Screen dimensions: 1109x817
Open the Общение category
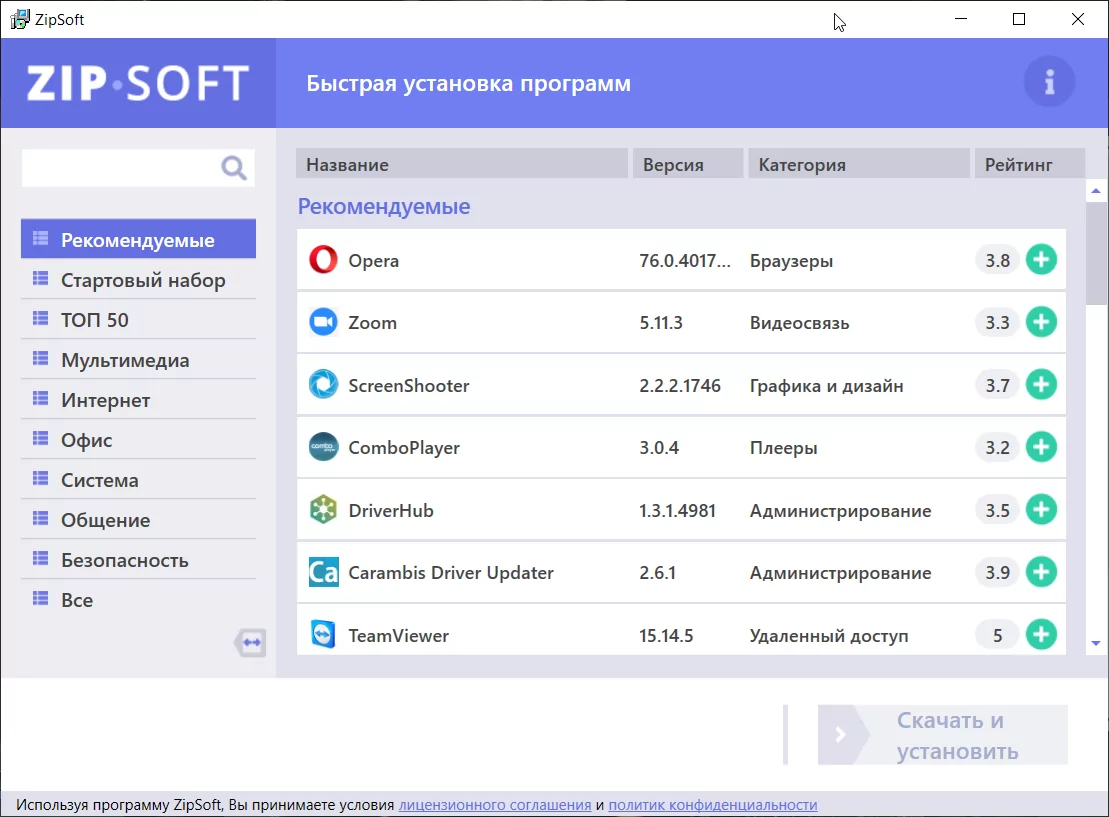coord(139,520)
